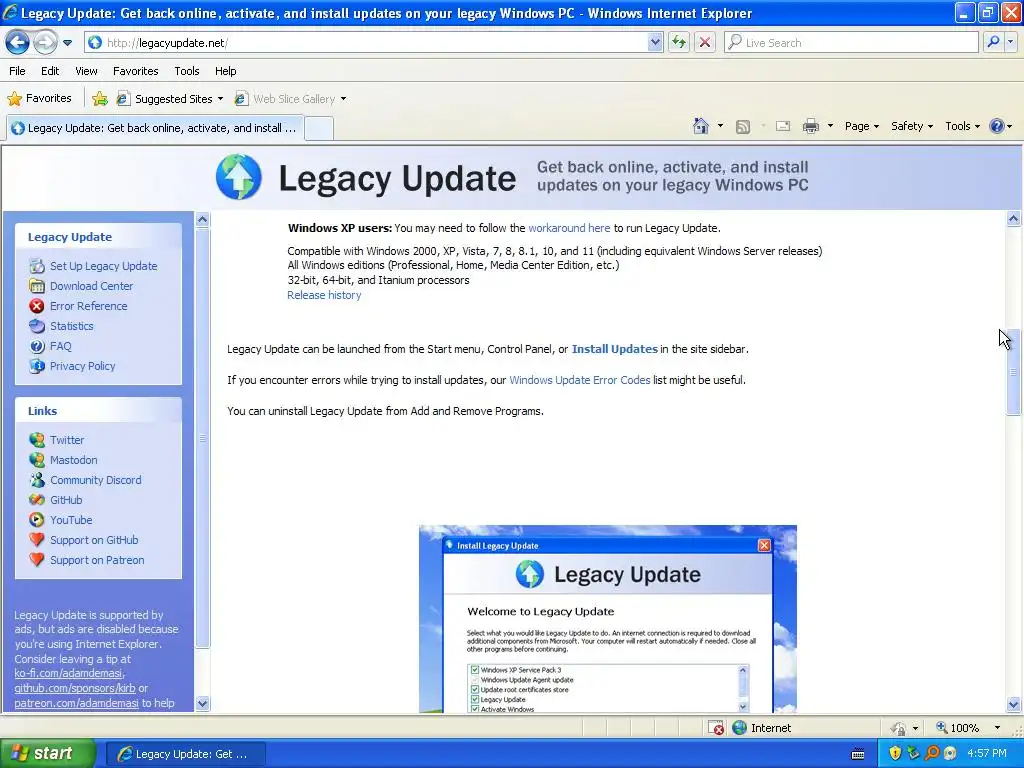
Task: Click the Error Reference red X icon
Action: coord(37,306)
